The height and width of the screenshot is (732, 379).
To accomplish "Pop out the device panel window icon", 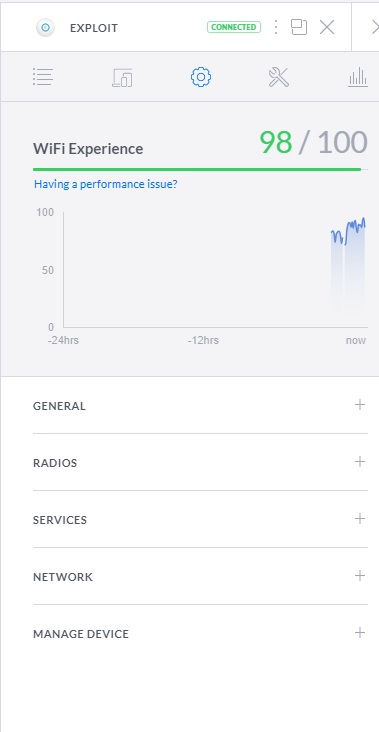I will (x=299, y=27).
